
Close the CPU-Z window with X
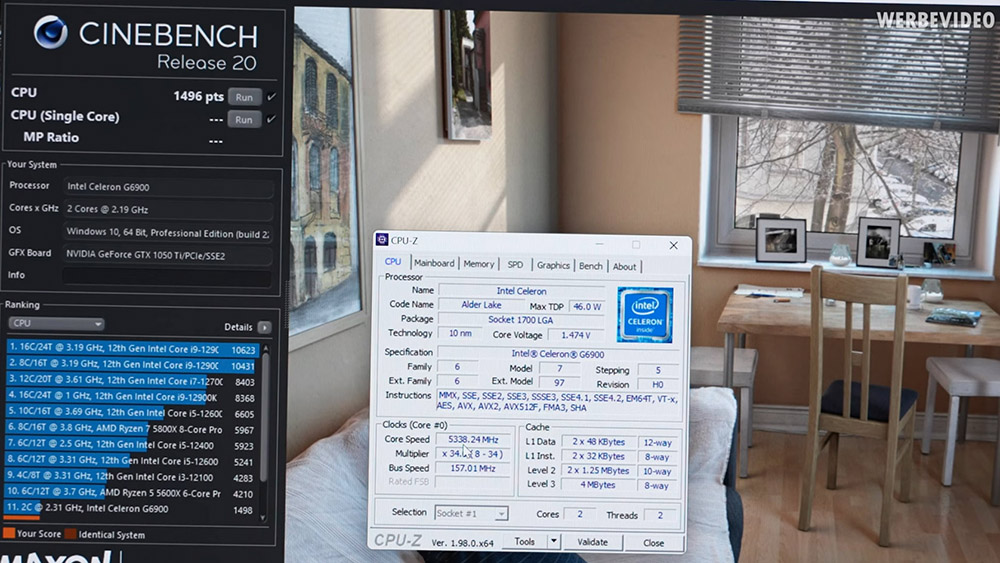point(673,245)
